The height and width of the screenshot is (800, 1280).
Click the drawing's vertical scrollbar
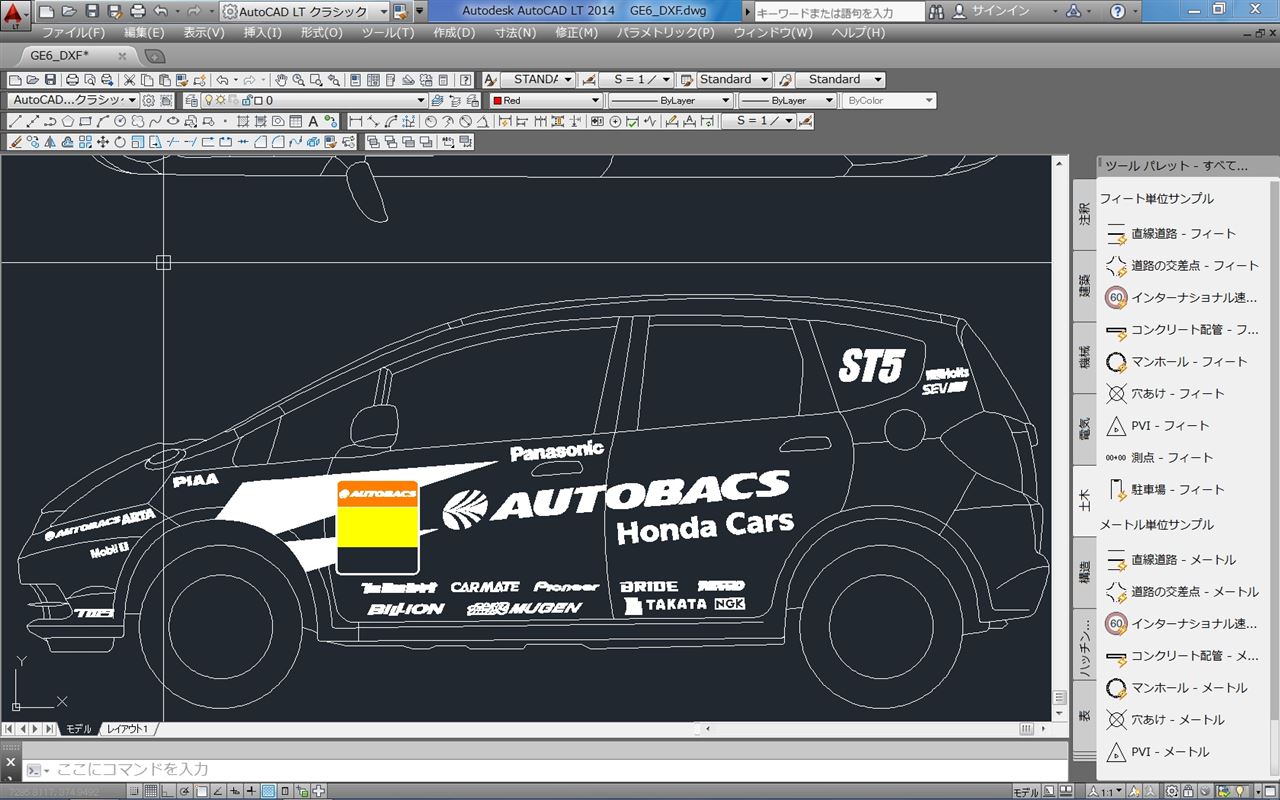pyautogui.click(x=1060, y=438)
